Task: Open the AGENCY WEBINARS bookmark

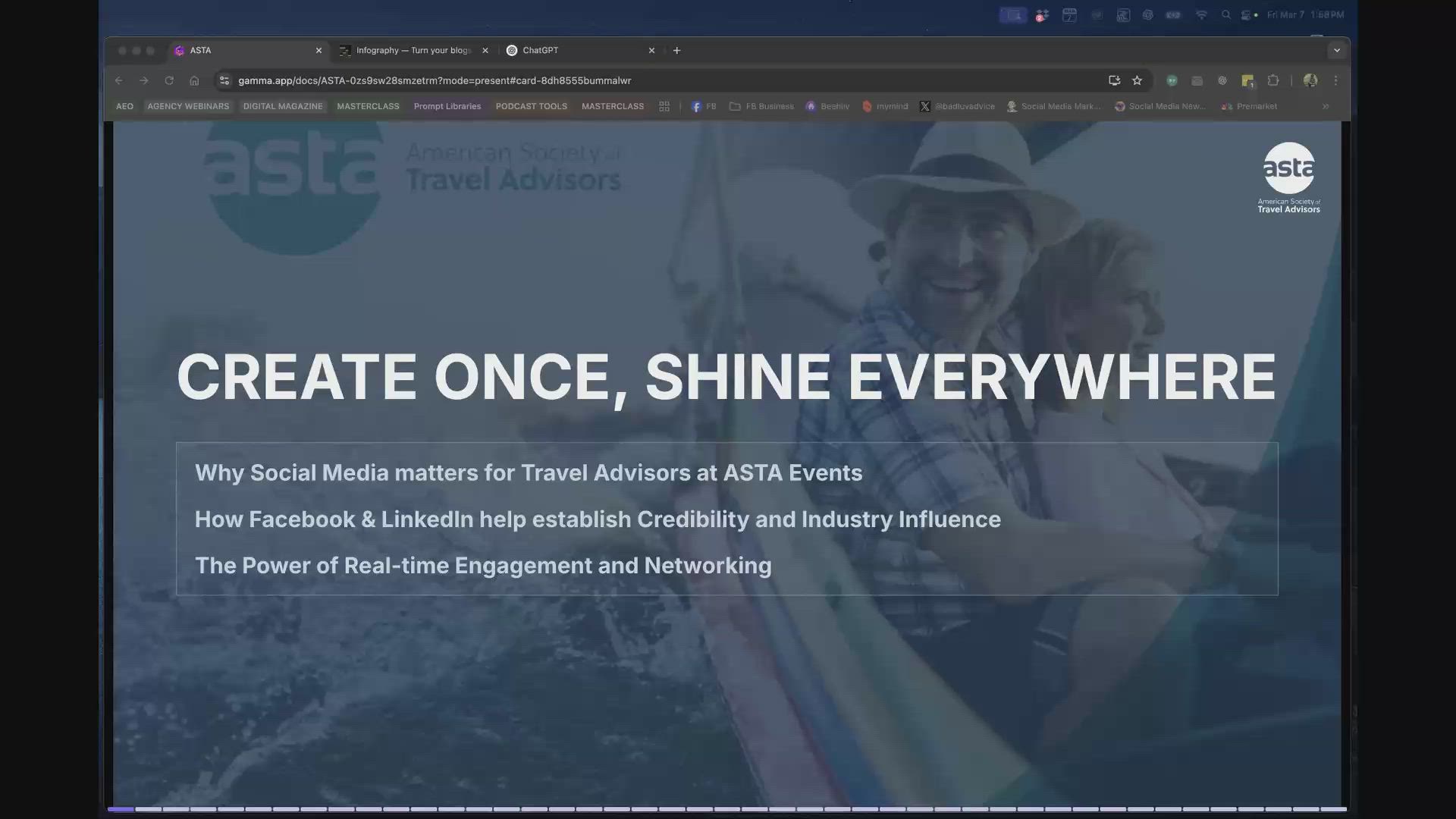Action: pos(187,106)
